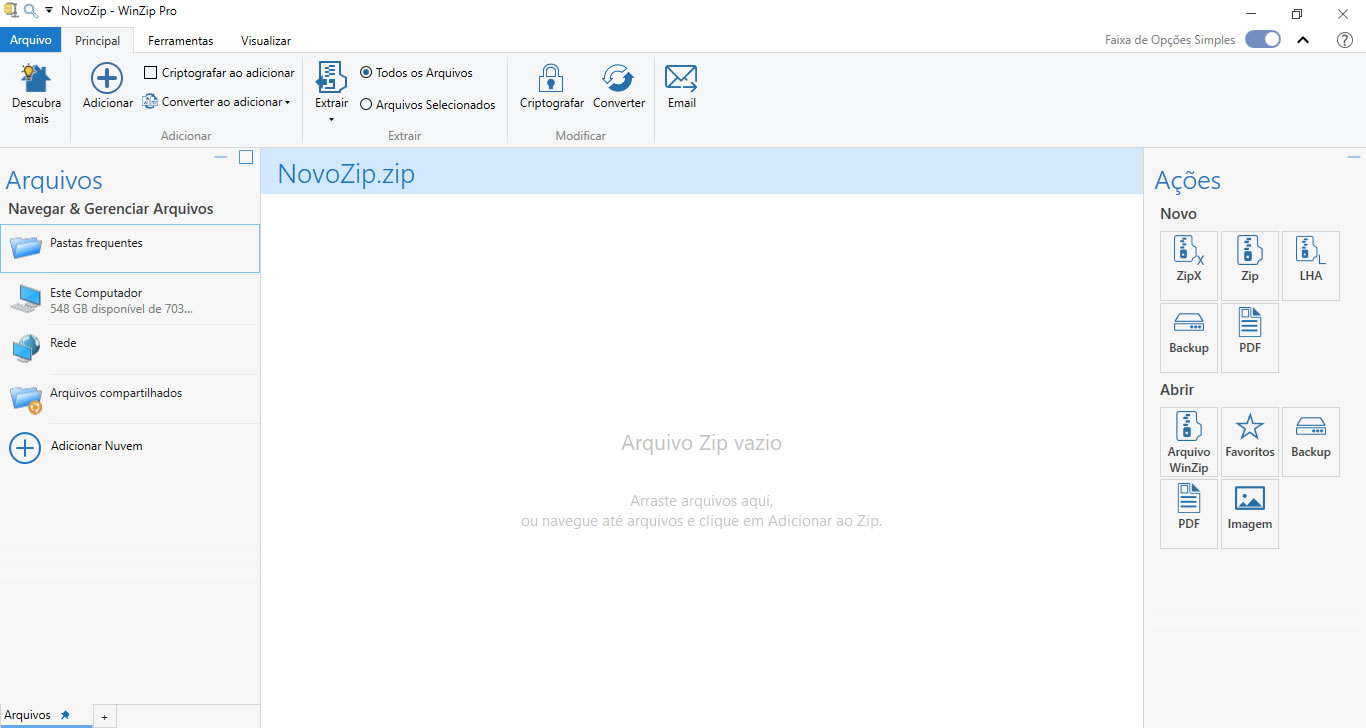
Task: Click the Converter icon in Modificar group
Action: pos(618,78)
